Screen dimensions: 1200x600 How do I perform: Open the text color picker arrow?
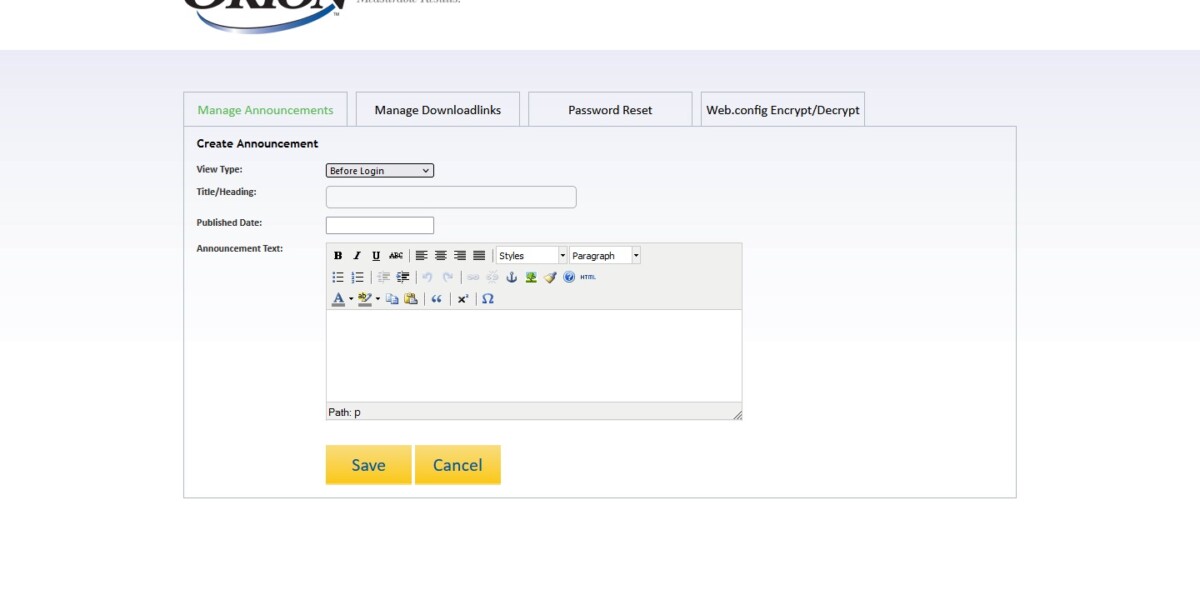coord(351,299)
